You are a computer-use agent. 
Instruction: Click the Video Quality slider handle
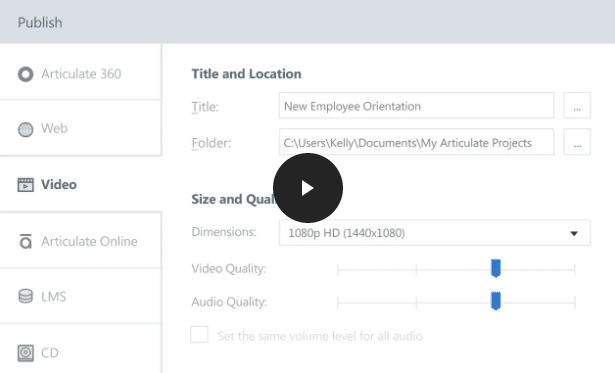[496, 268]
